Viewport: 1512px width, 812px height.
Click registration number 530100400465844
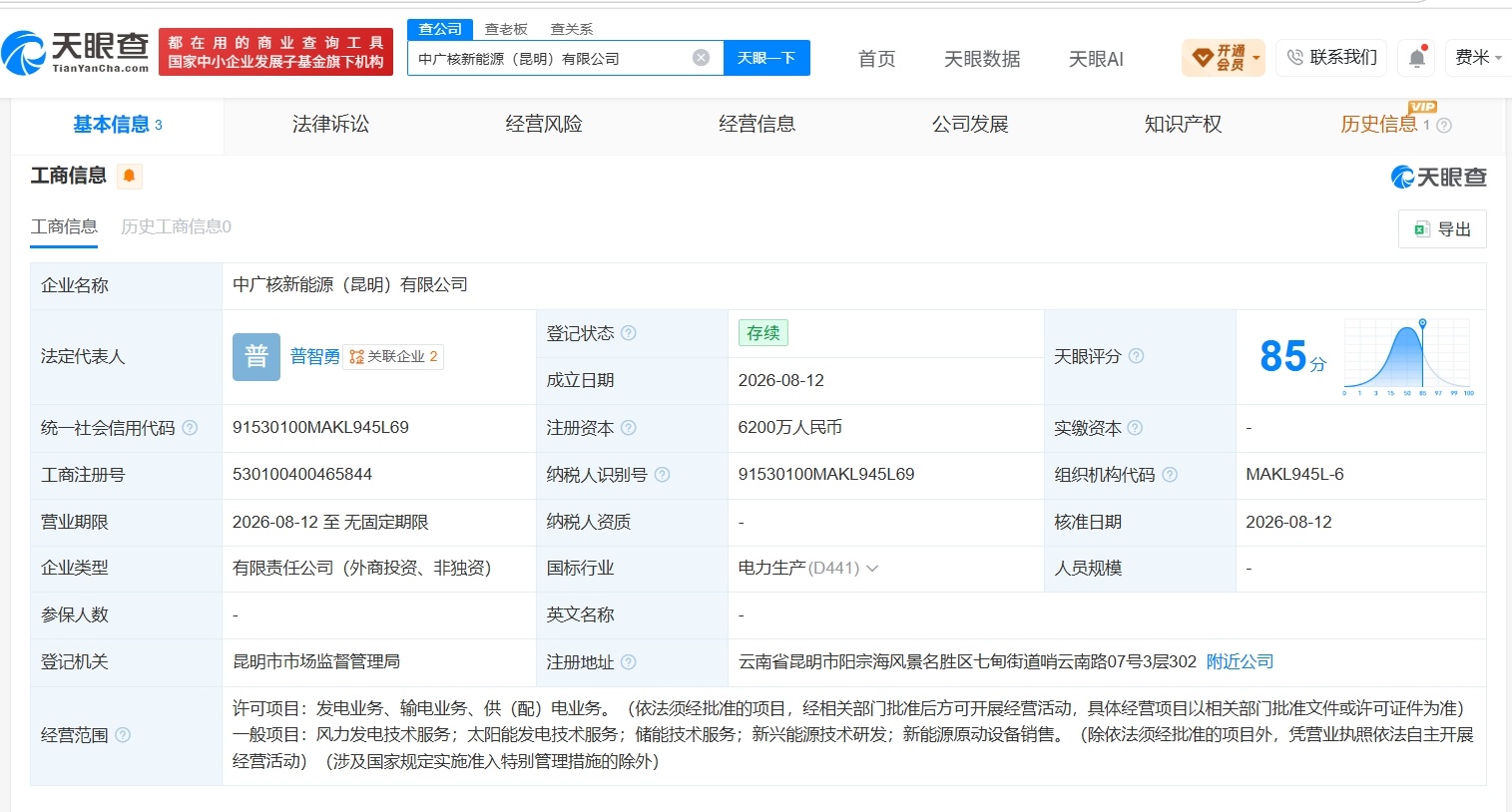[x=302, y=474]
